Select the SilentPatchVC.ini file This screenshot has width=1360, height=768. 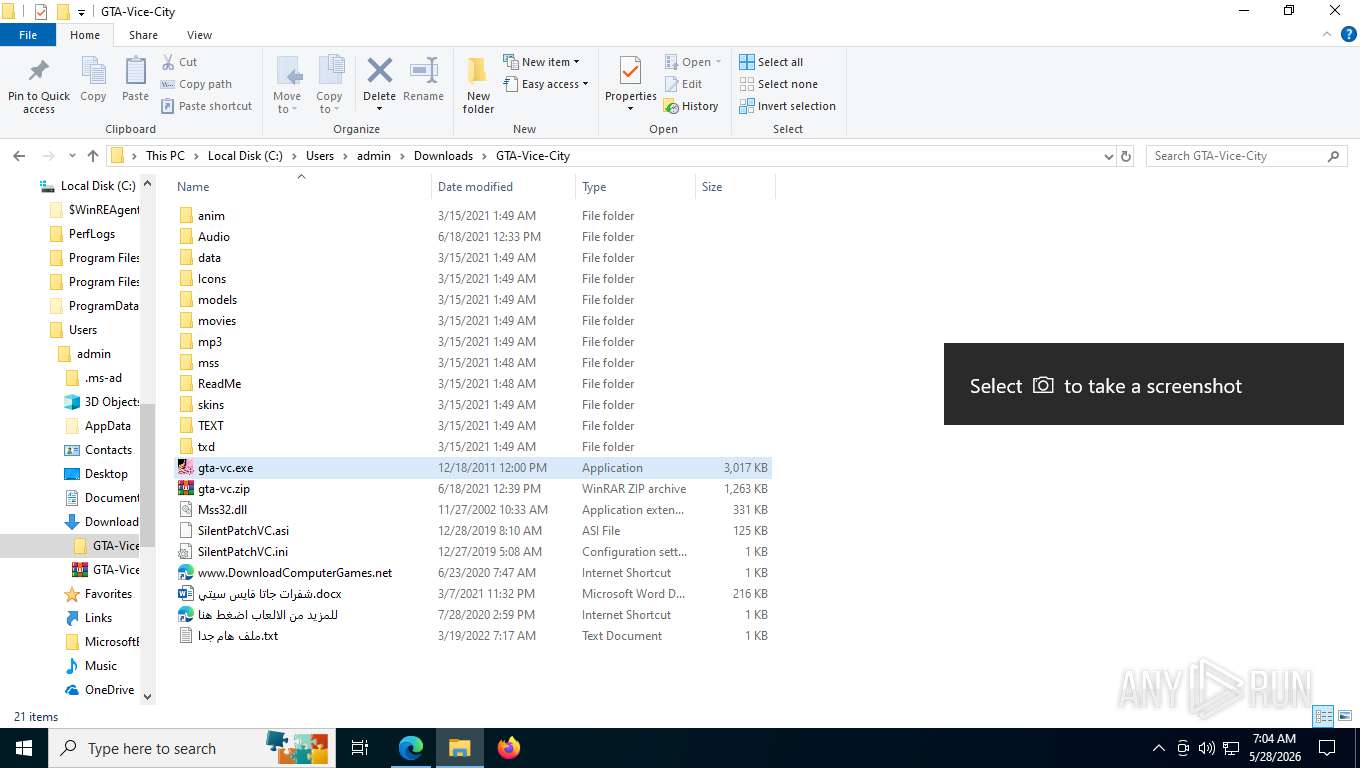pyautogui.click(x=473, y=552)
